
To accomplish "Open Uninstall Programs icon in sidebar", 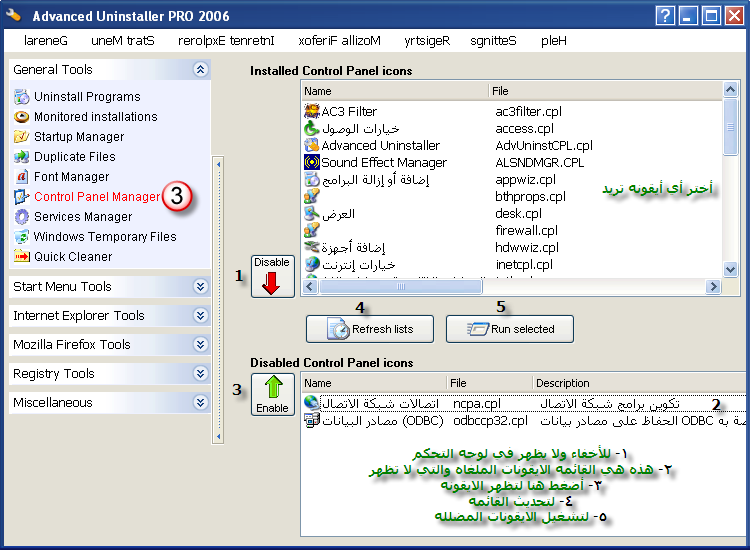I will coord(22,97).
